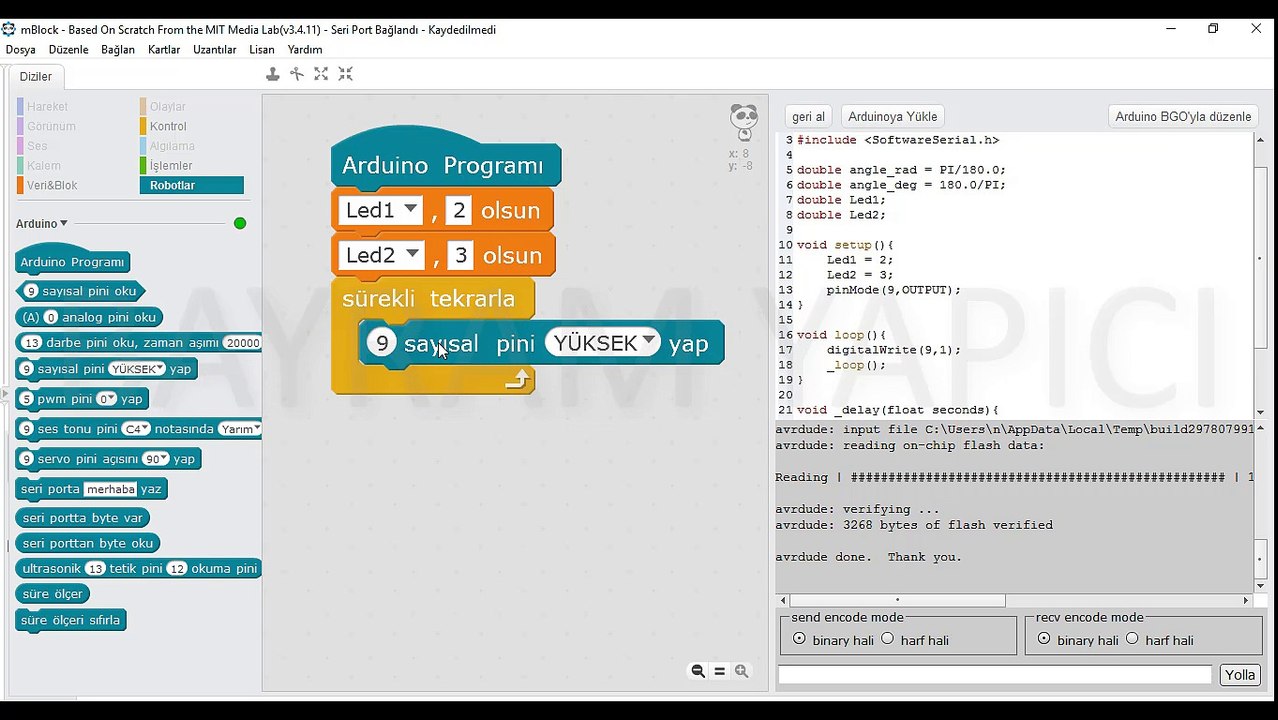Image resolution: width=1278 pixels, height=720 pixels.
Task: Click the panda sprite thumbnail icon
Action: (x=743, y=123)
